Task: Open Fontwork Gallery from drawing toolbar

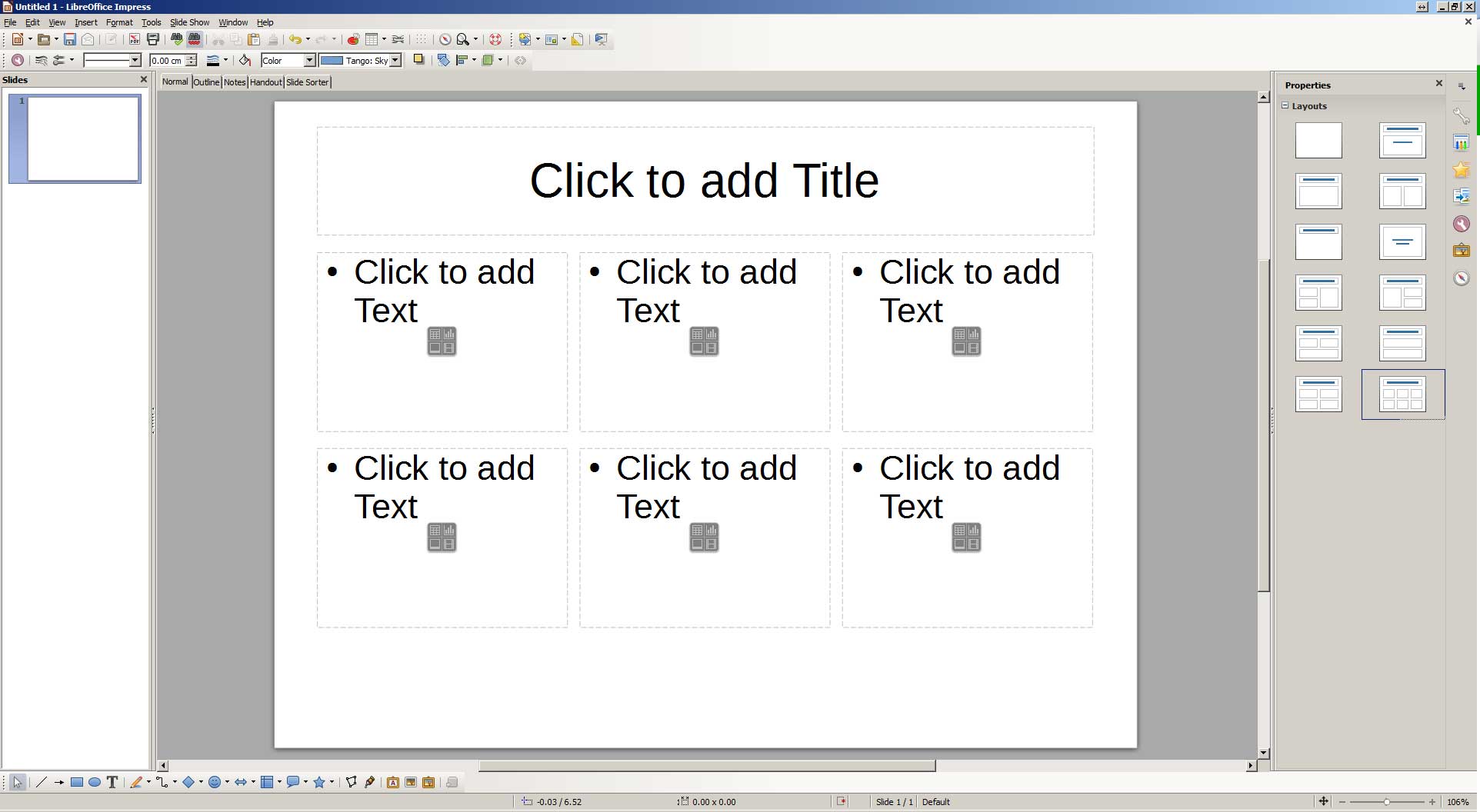Action: 392,782
